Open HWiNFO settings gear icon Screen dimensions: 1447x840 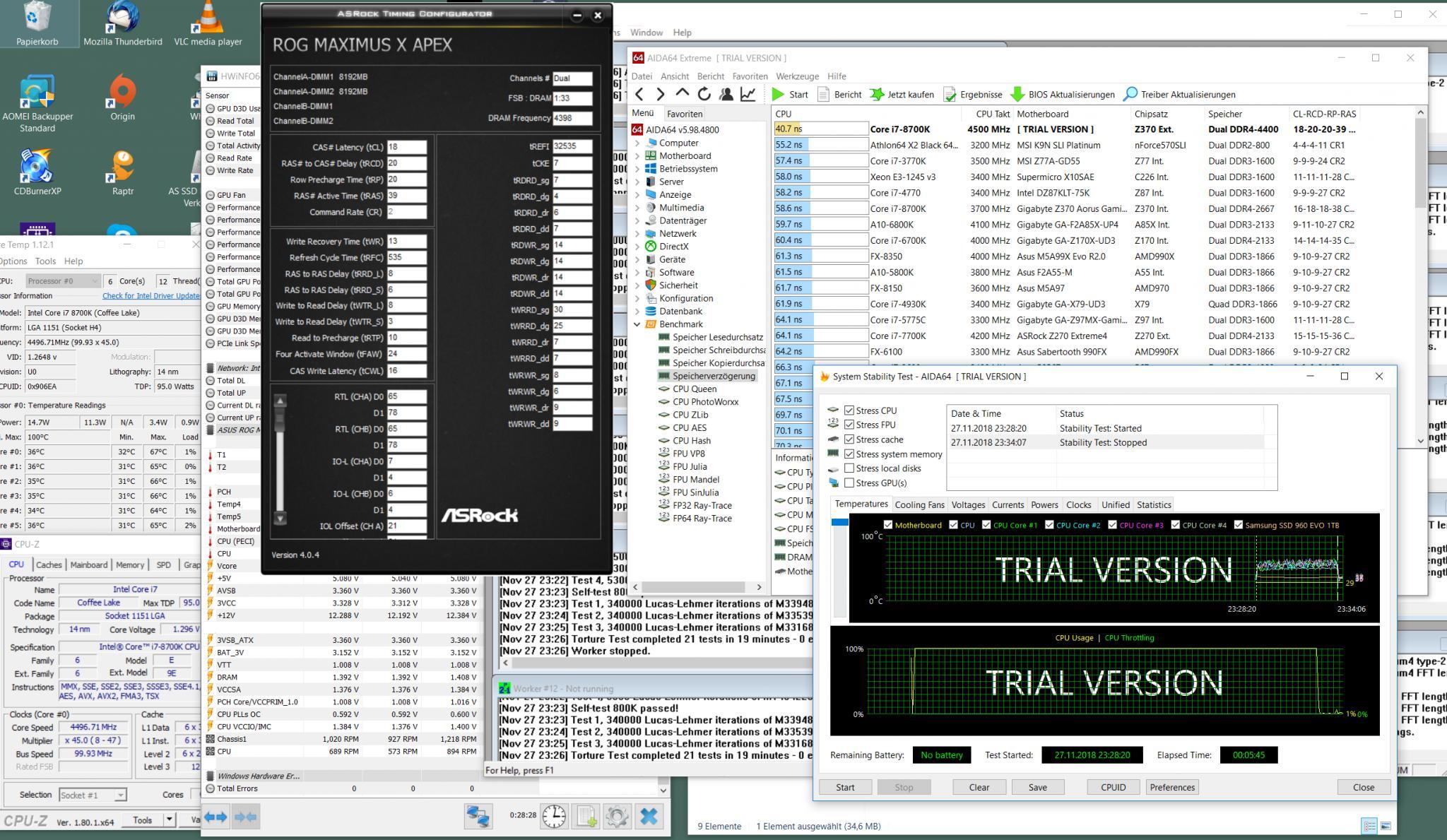617,817
